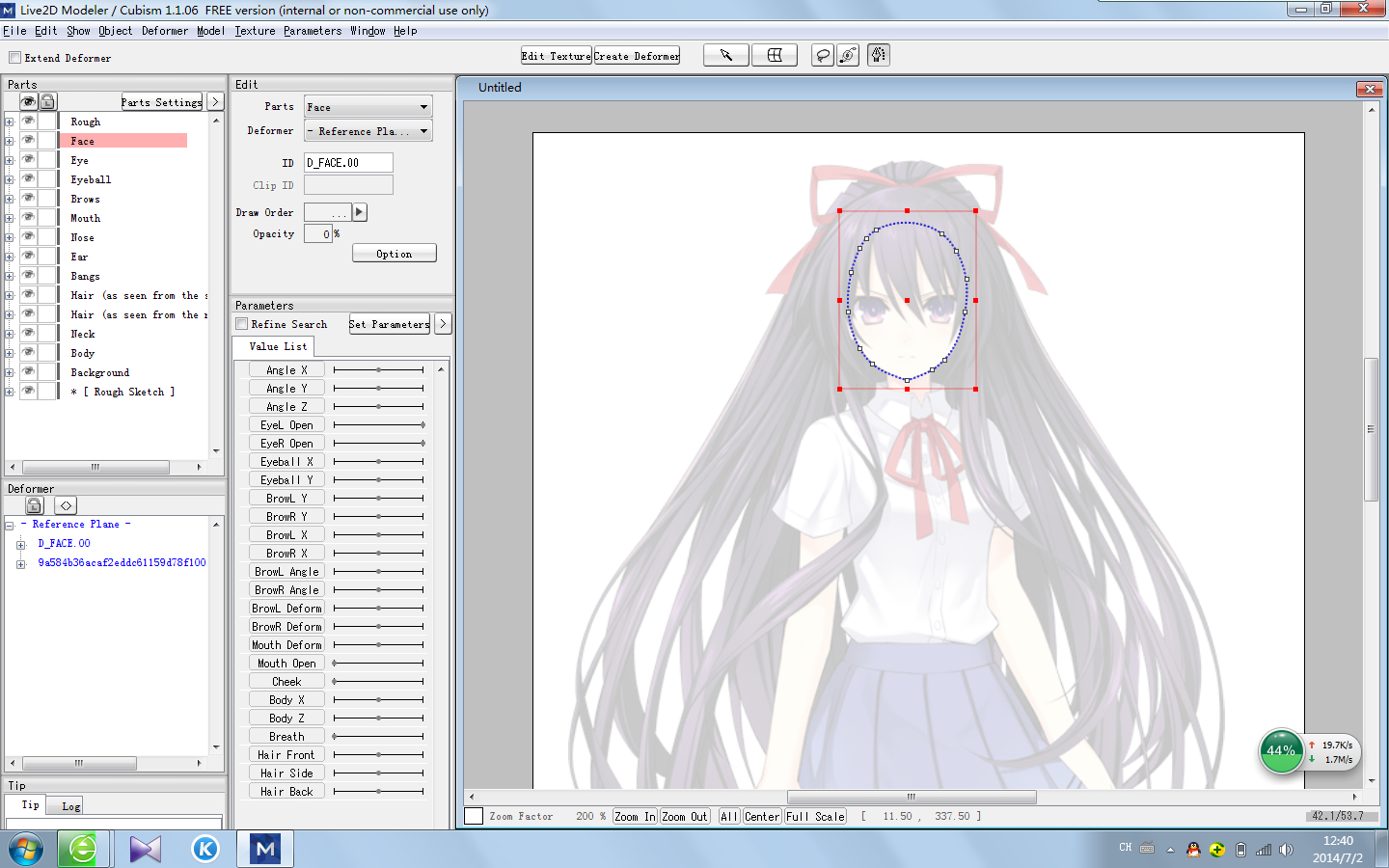1389x868 pixels.
Task: Open the purple triangle taskbar app
Action: [x=146, y=850]
